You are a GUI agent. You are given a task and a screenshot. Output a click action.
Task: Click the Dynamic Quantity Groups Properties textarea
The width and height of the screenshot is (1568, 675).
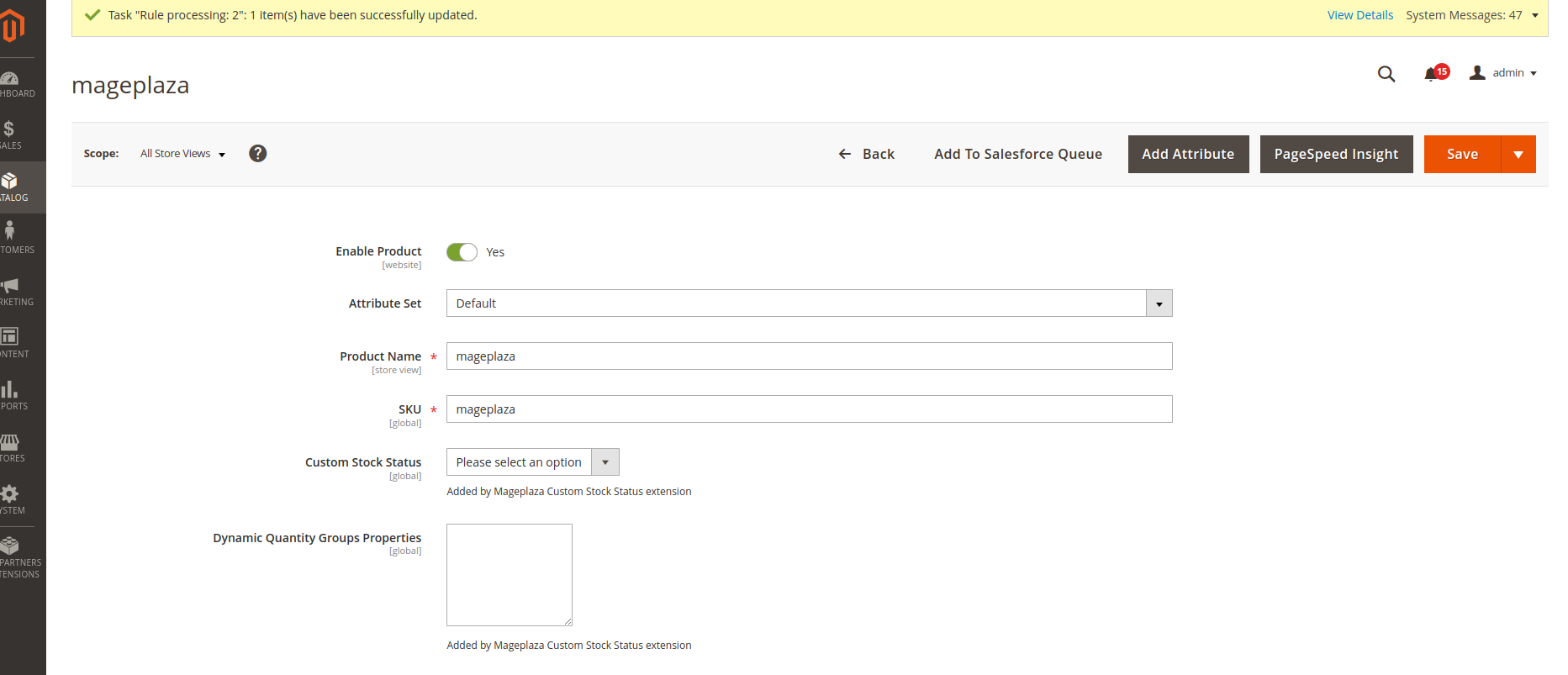tap(509, 575)
